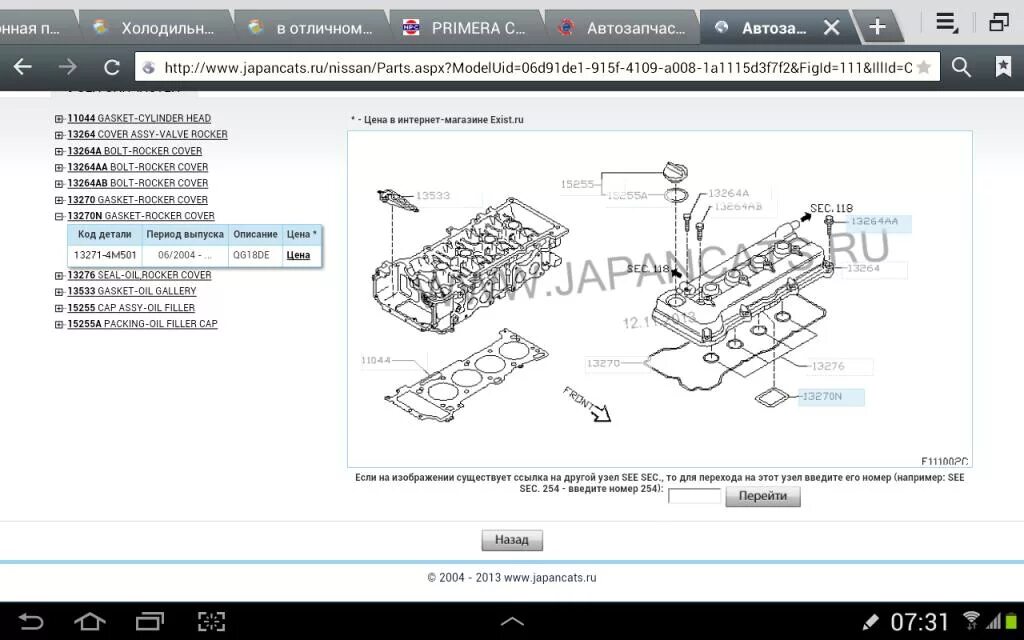
Task: Open the panel with the up chevron
Action: tap(512, 621)
